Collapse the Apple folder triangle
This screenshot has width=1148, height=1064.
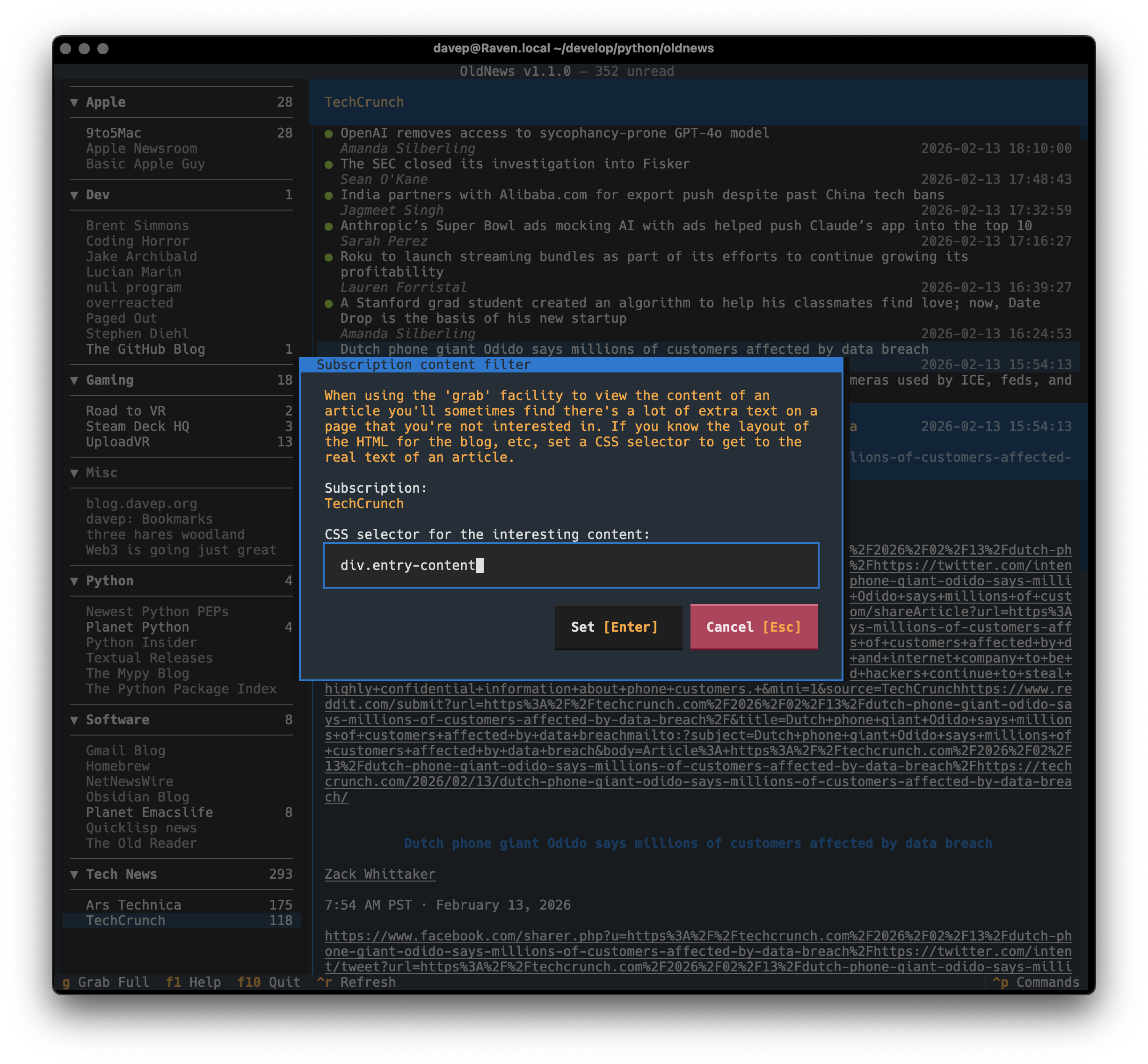click(74, 102)
